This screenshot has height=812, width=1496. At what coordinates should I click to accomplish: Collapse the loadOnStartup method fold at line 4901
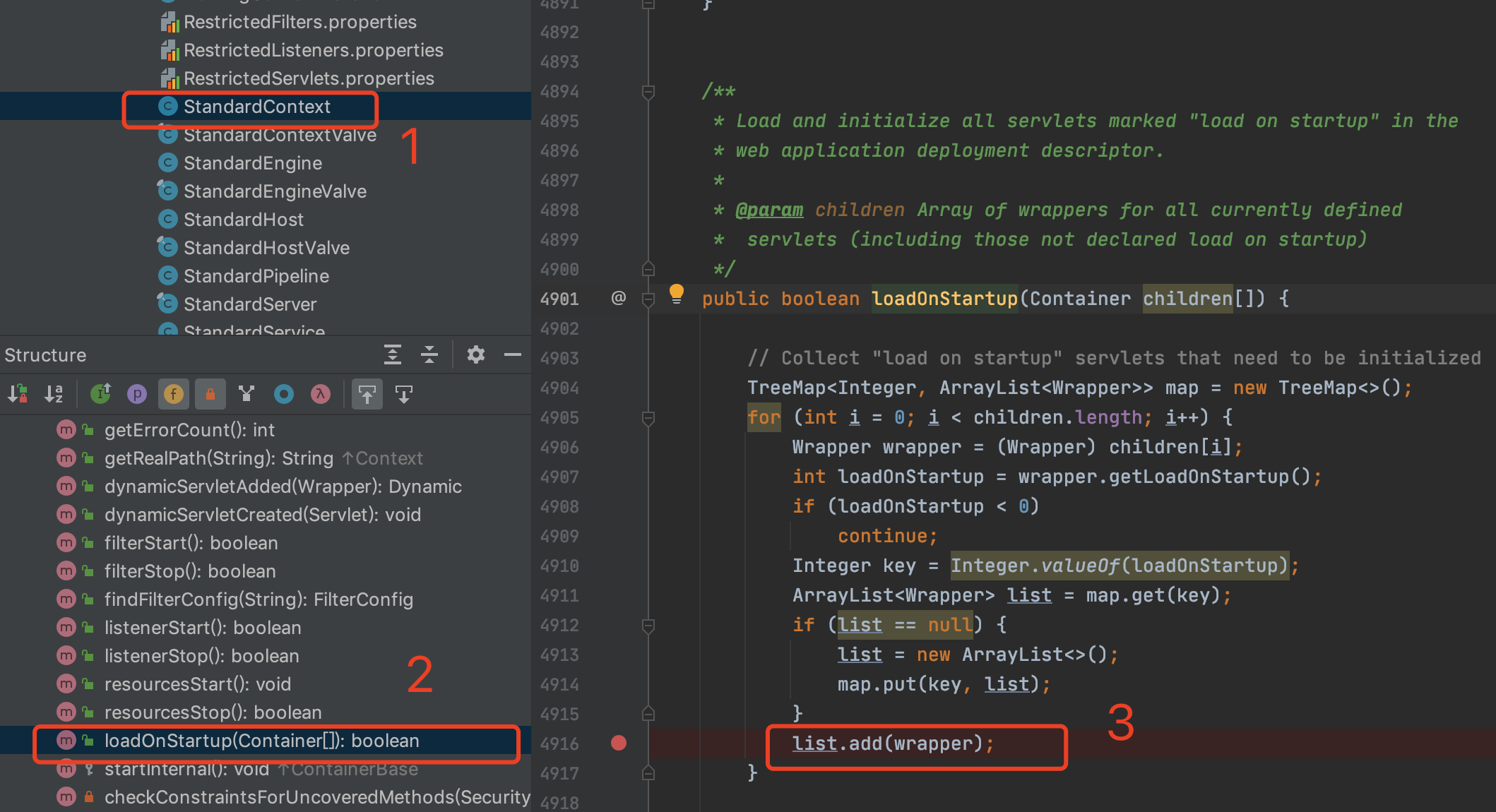point(648,299)
